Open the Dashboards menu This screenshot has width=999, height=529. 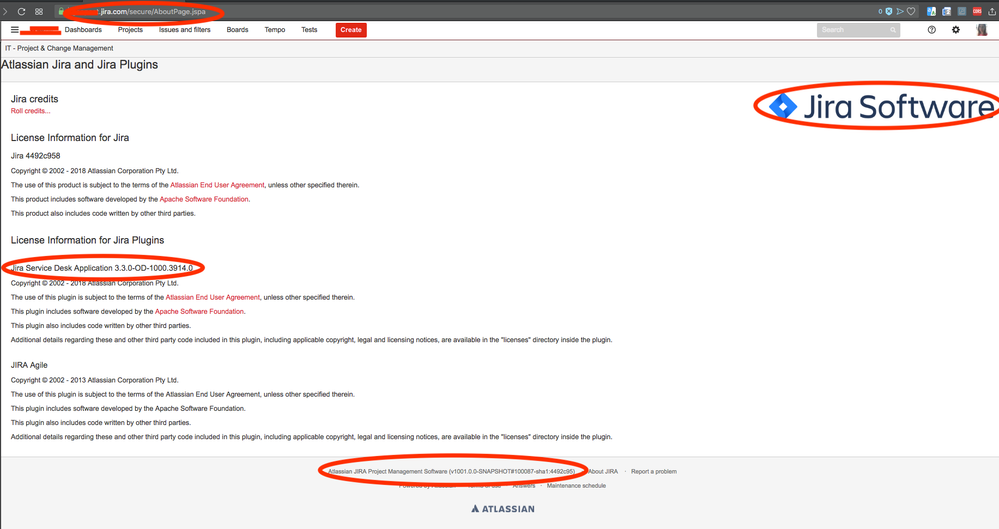[x=83, y=29]
